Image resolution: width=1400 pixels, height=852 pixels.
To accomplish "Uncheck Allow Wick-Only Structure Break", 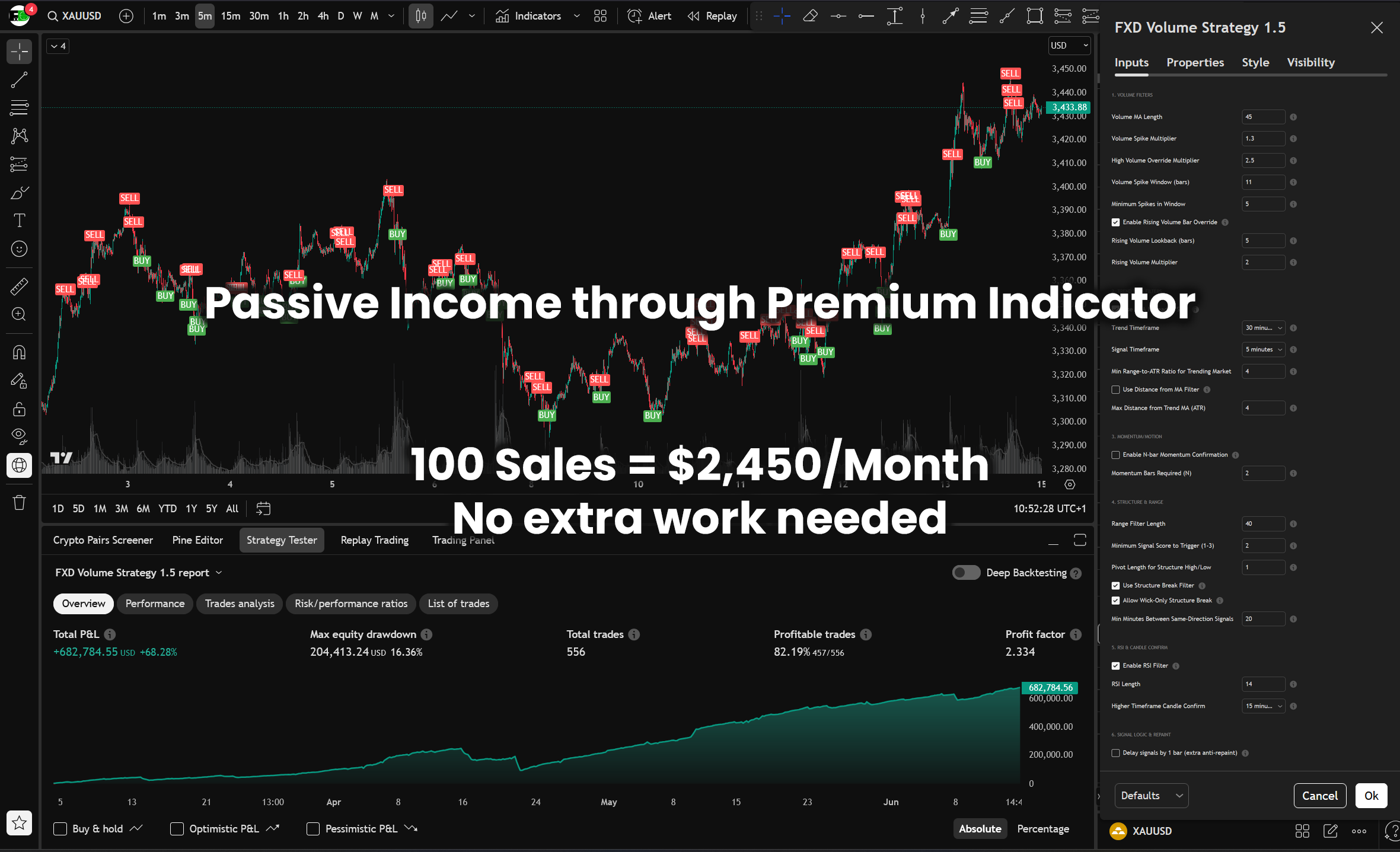I will 1115,601.
